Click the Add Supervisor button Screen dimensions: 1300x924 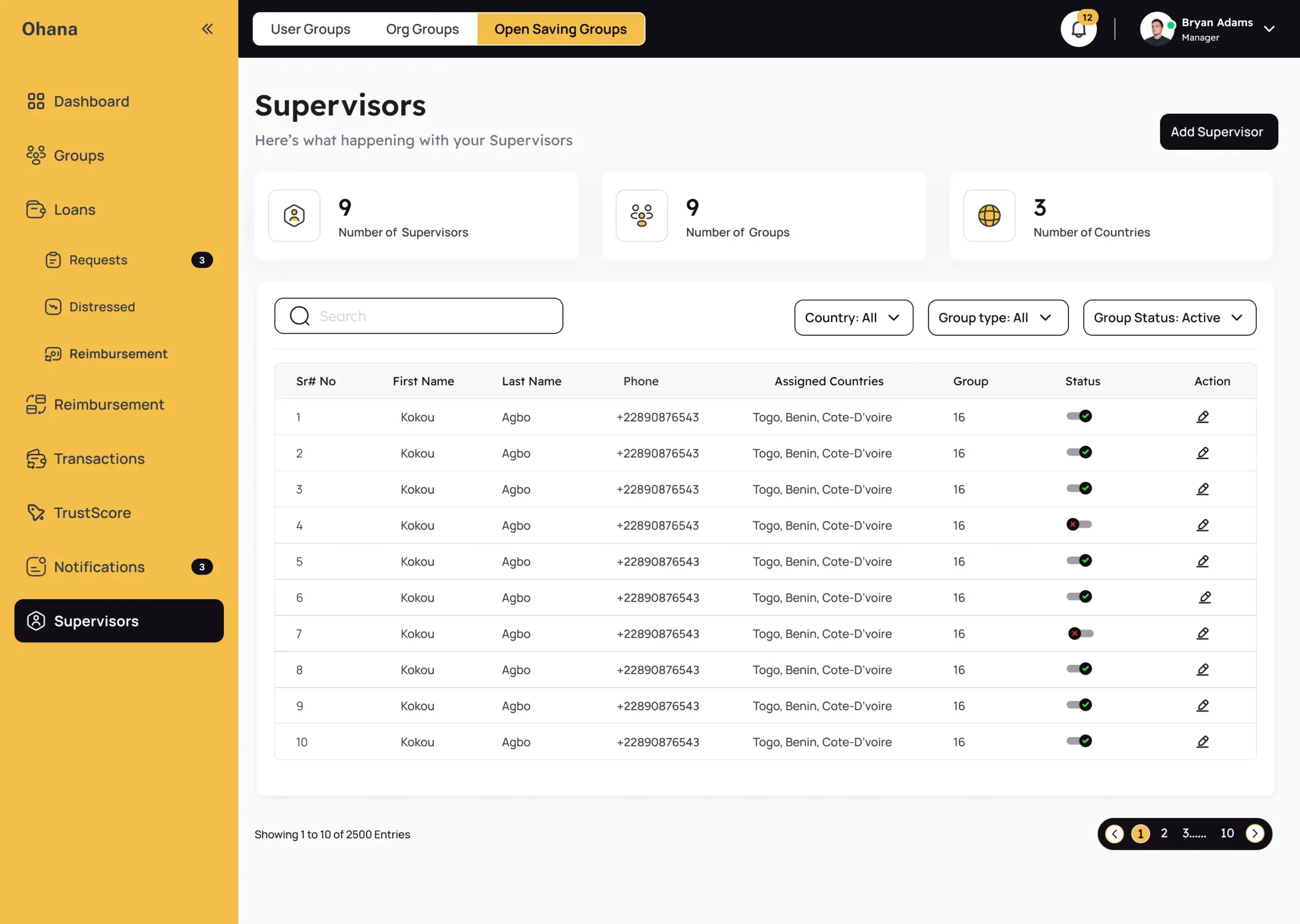coord(1218,131)
